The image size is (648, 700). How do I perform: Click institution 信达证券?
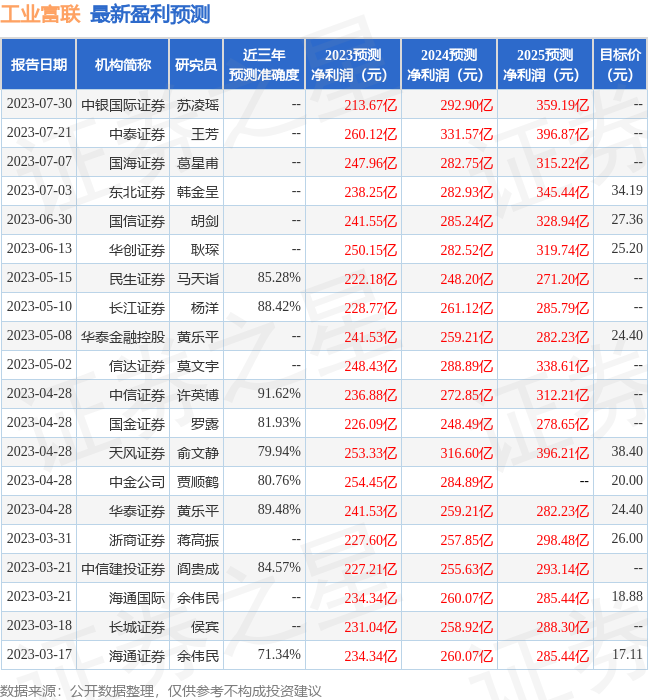tap(137, 366)
